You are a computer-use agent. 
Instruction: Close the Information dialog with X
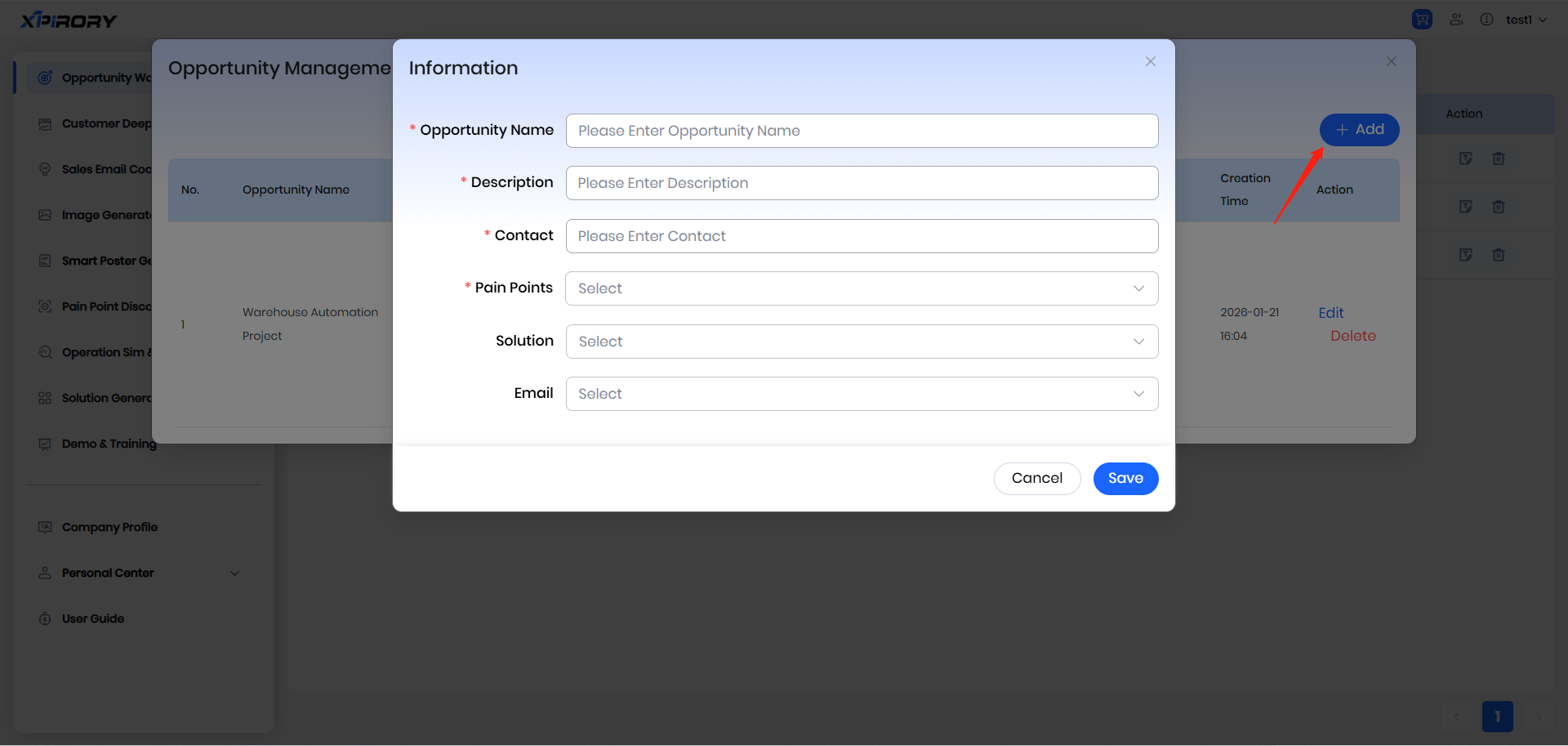1150,61
